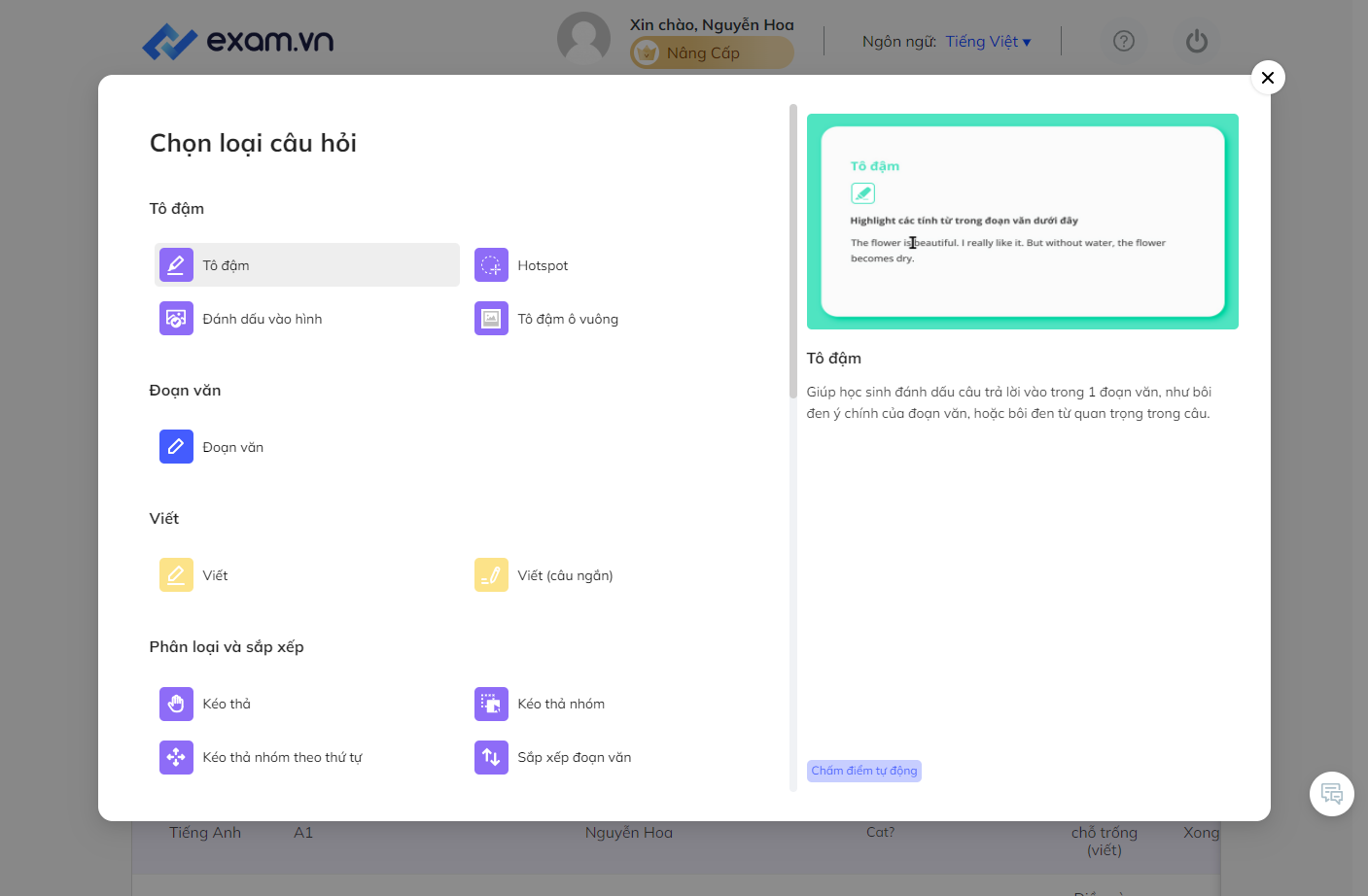The width and height of the screenshot is (1368, 896).
Task: Click the A1 cell in background table
Action: point(303,832)
